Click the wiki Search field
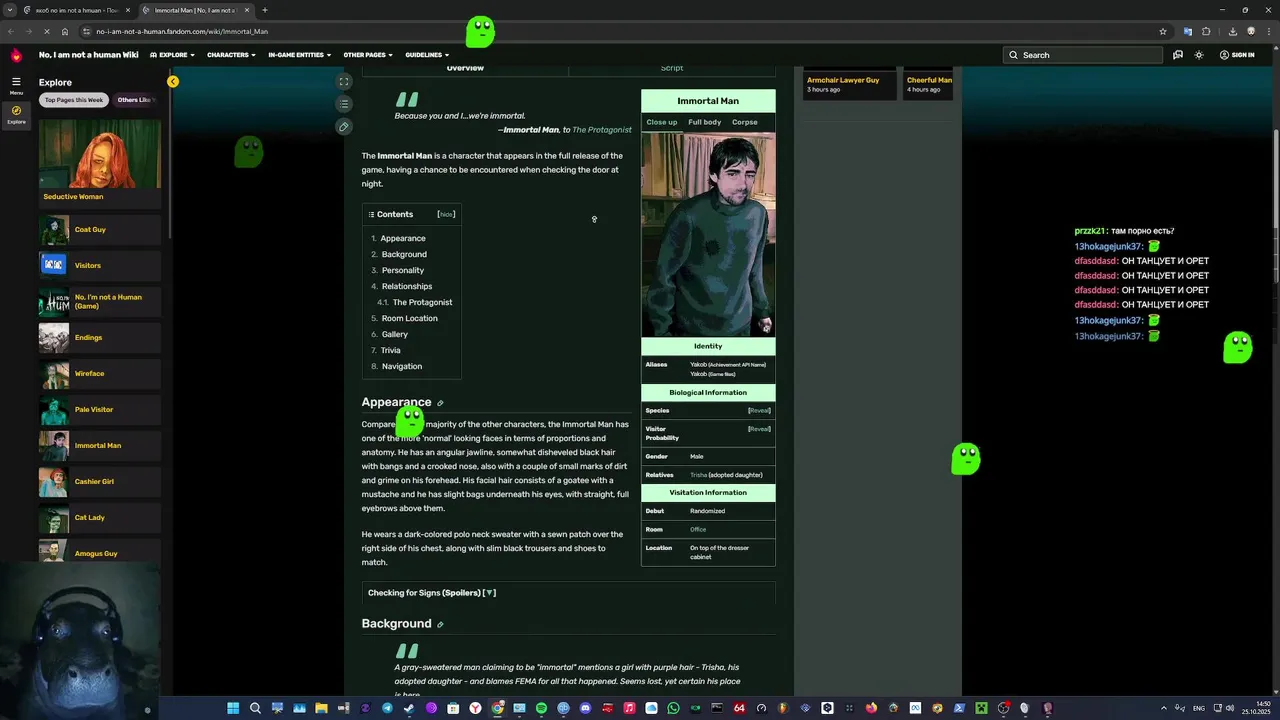The width and height of the screenshot is (1280, 720). click(x=1082, y=55)
